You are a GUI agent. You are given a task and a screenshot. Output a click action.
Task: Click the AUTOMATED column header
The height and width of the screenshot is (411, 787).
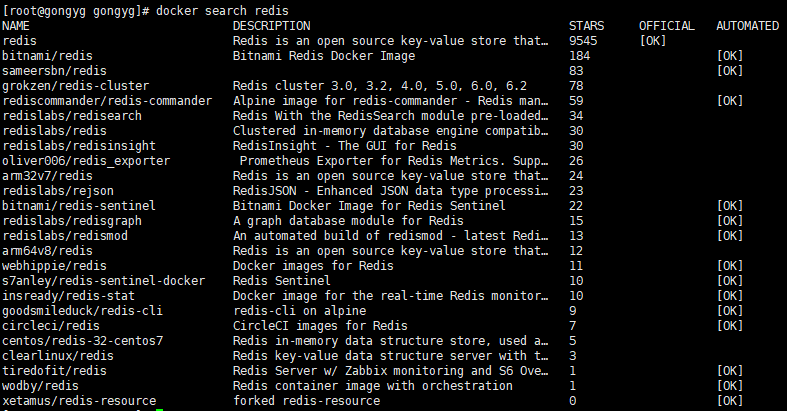[747, 26]
